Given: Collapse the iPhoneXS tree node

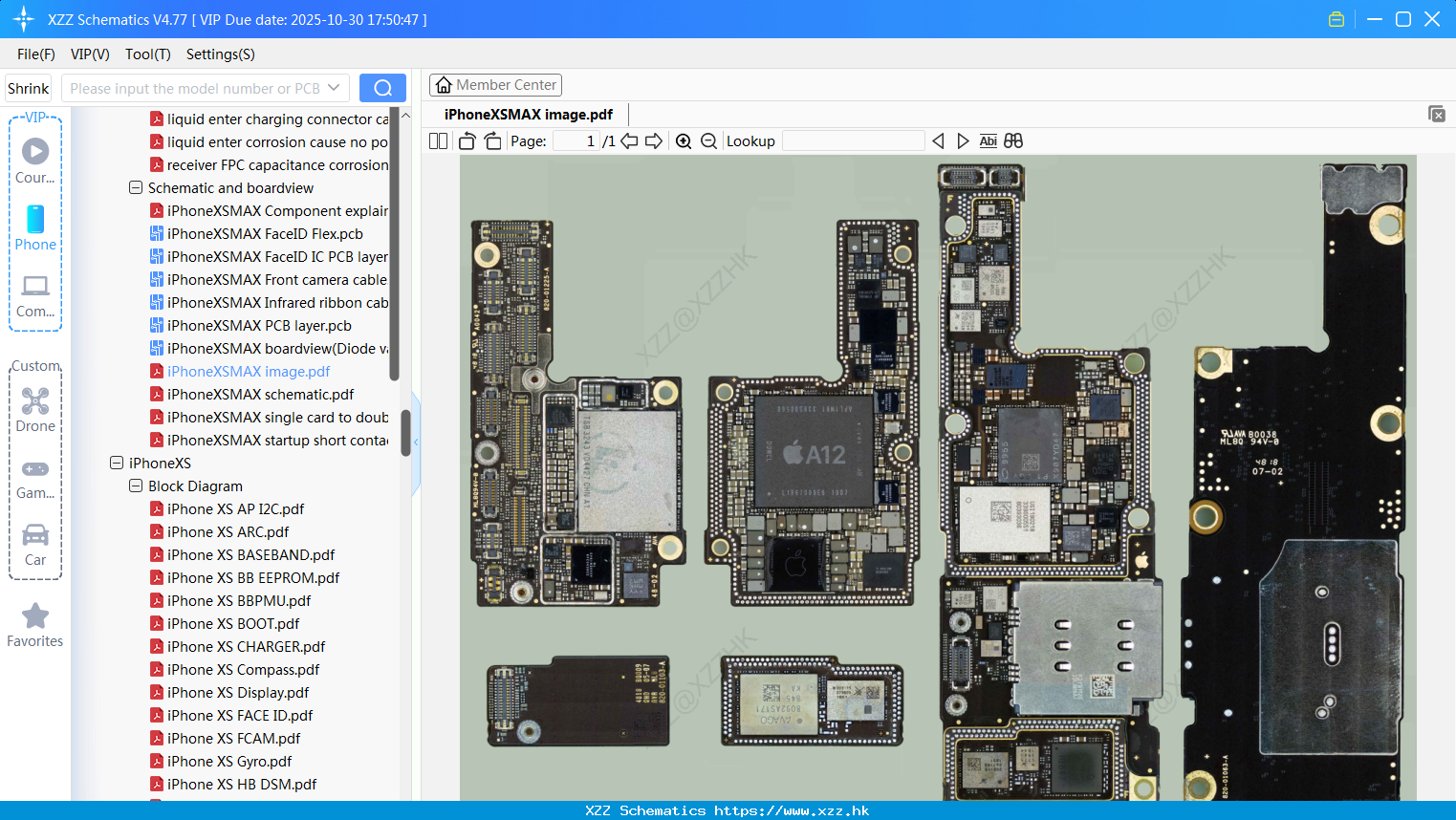Looking at the screenshot, I should pyautogui.click(x=117, y=463).
